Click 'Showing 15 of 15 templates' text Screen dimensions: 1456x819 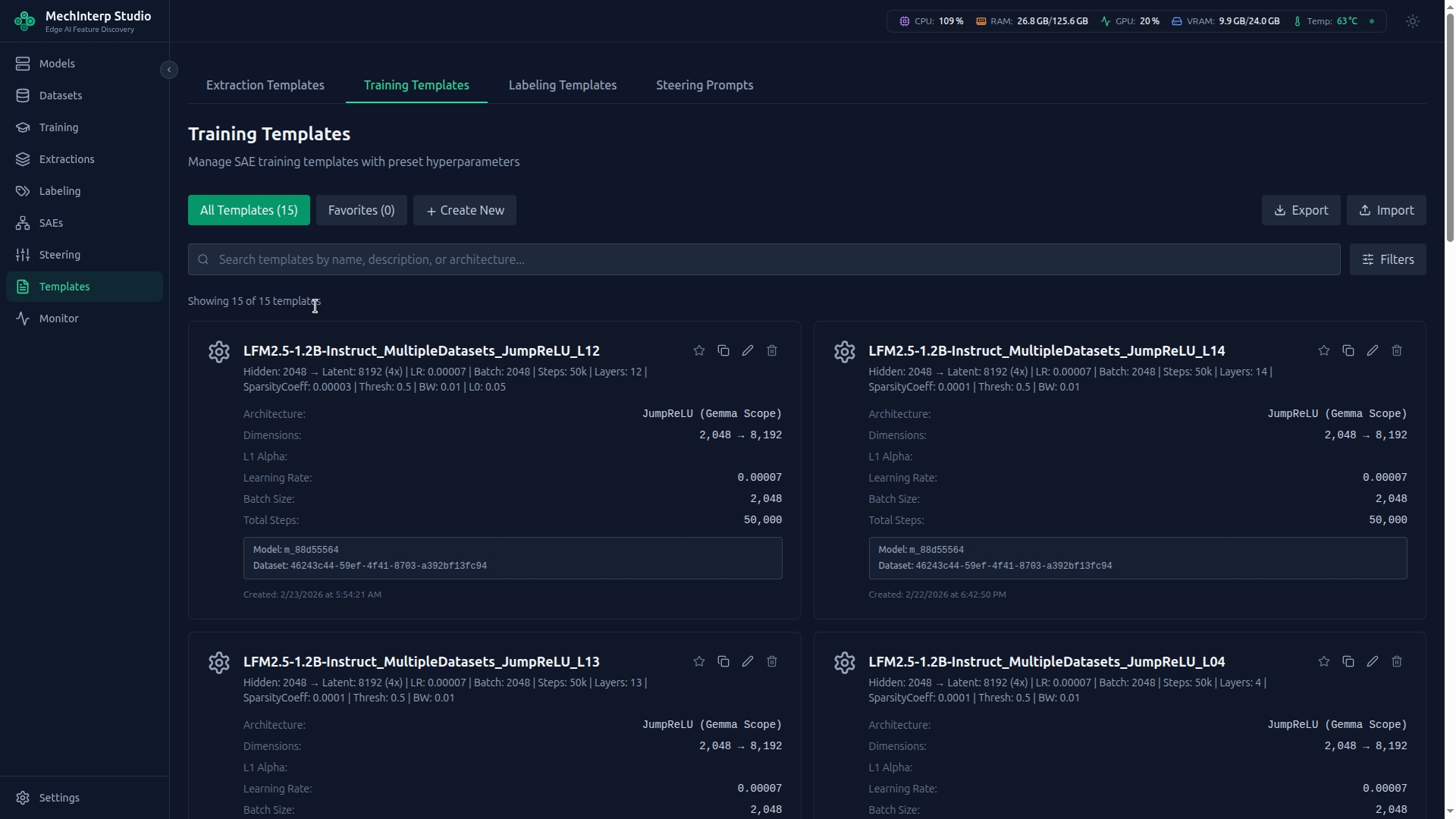click(254, 301)
